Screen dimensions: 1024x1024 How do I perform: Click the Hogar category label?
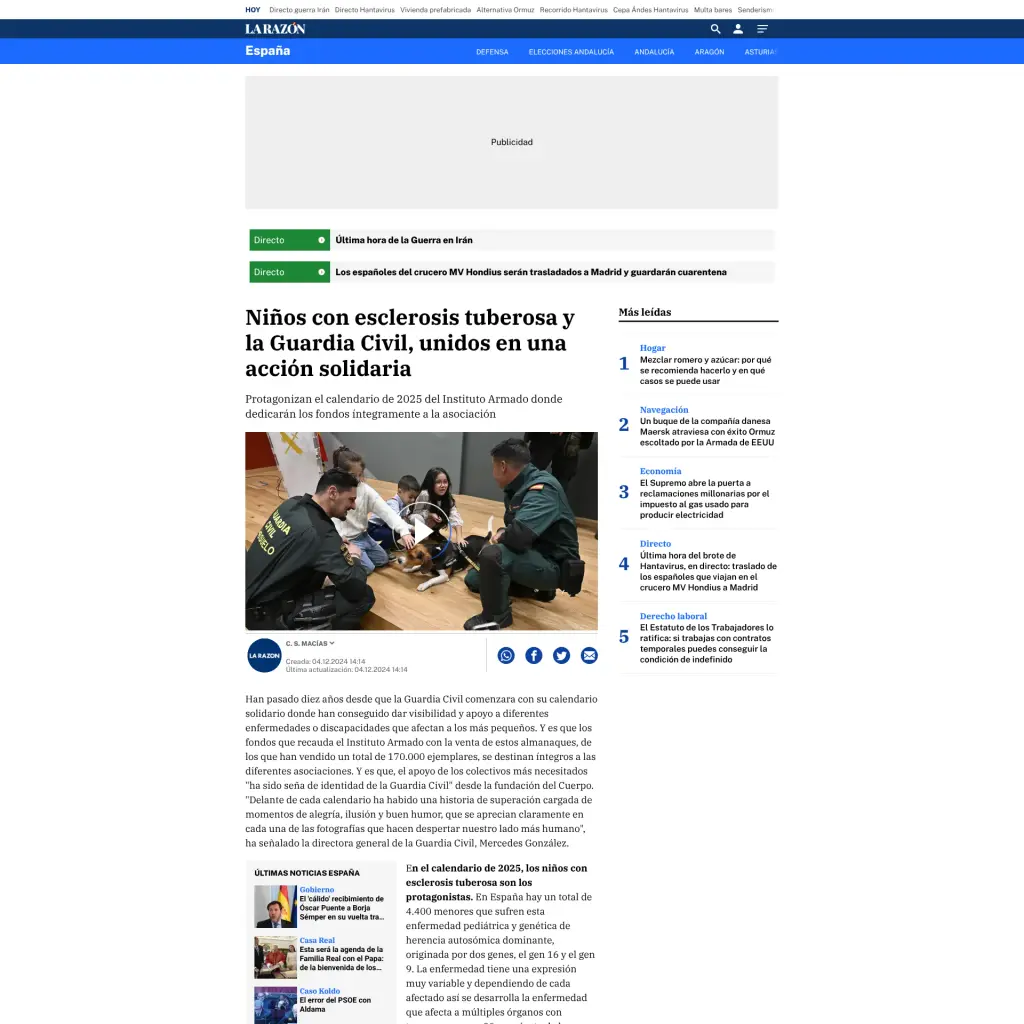[x=652, y=348]
